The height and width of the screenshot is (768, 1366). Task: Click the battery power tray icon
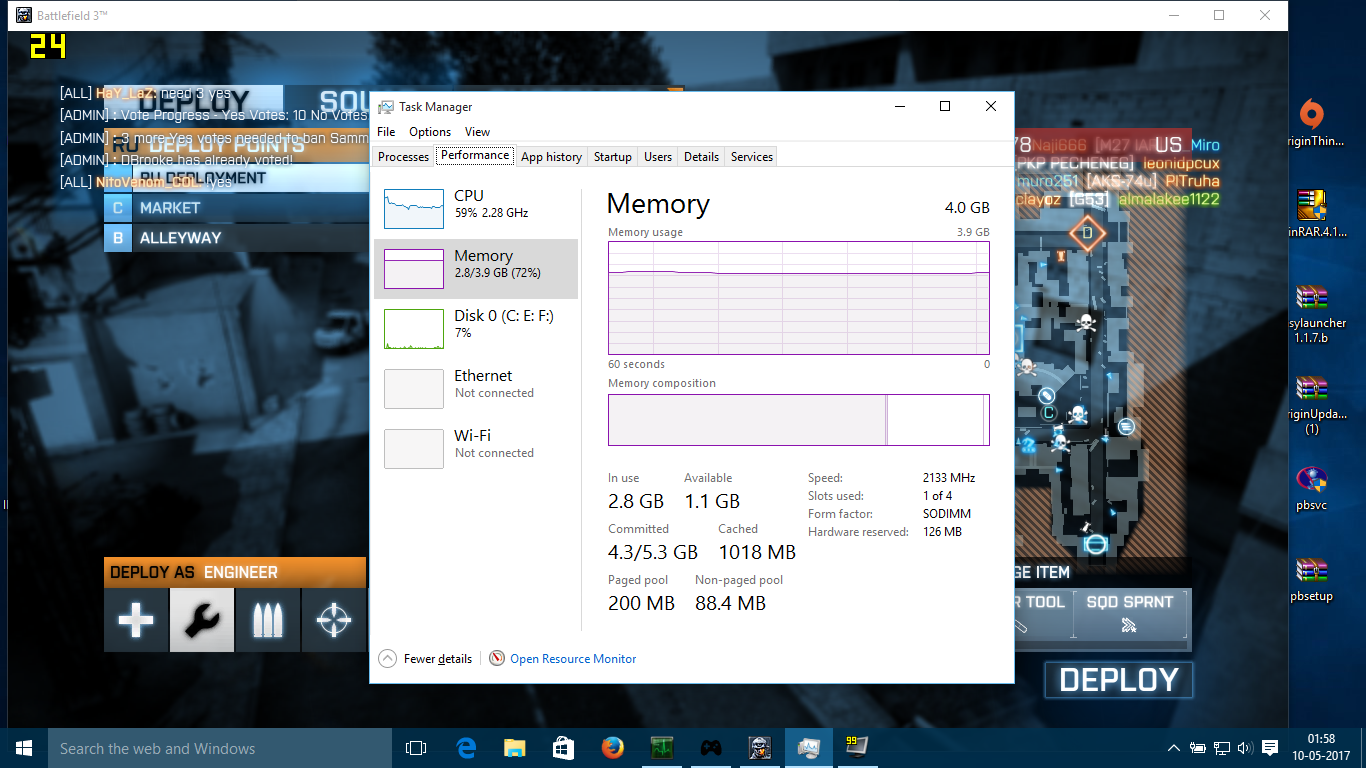(1197, 748)
